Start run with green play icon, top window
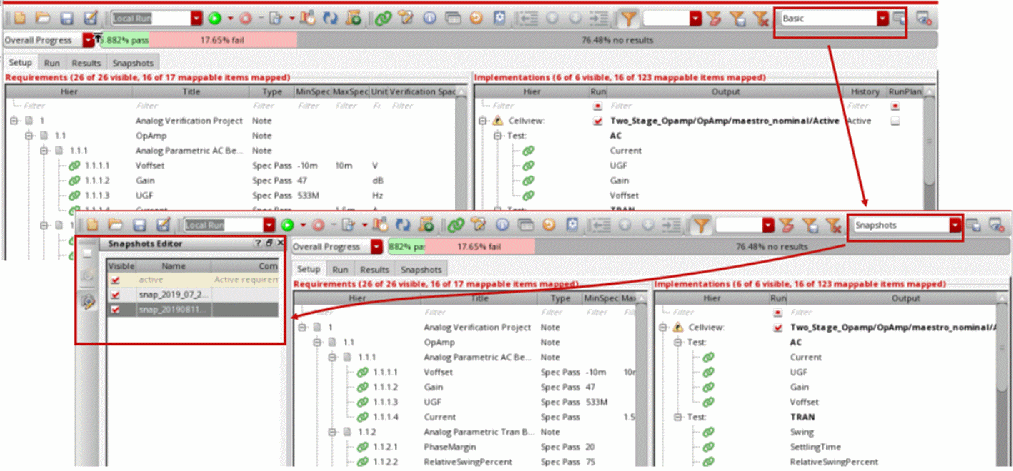 [214, 19]
